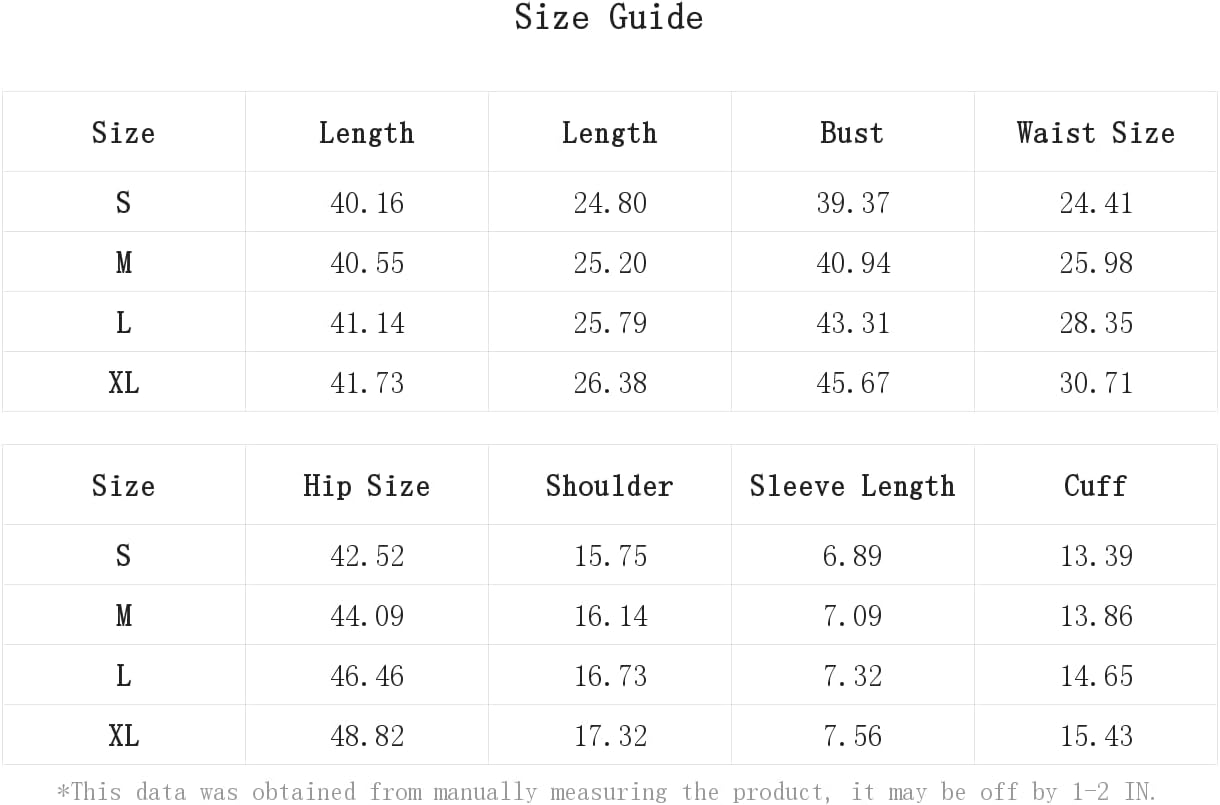Click bust value 45.67
Viewport: 1220px width, 805px height.
click(853, 383)
